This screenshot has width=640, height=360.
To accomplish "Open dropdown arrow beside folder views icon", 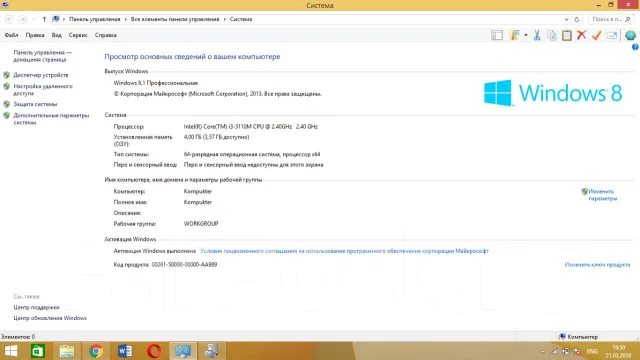I will 526,36.
